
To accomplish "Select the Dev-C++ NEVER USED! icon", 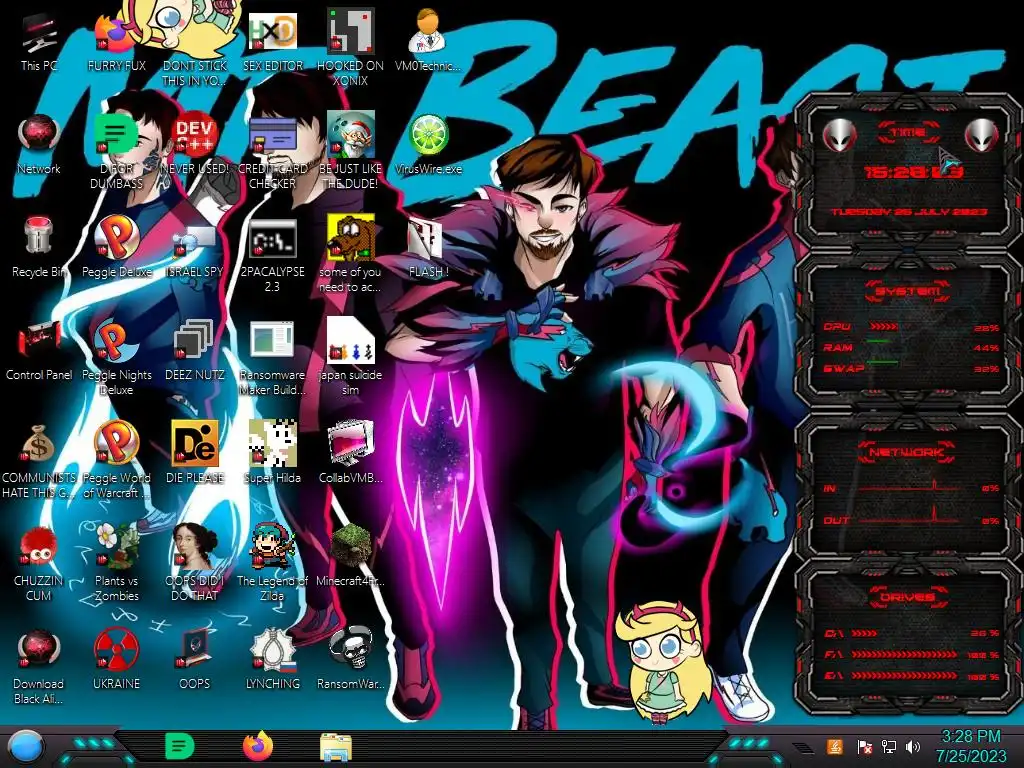I will coord(195,145).
